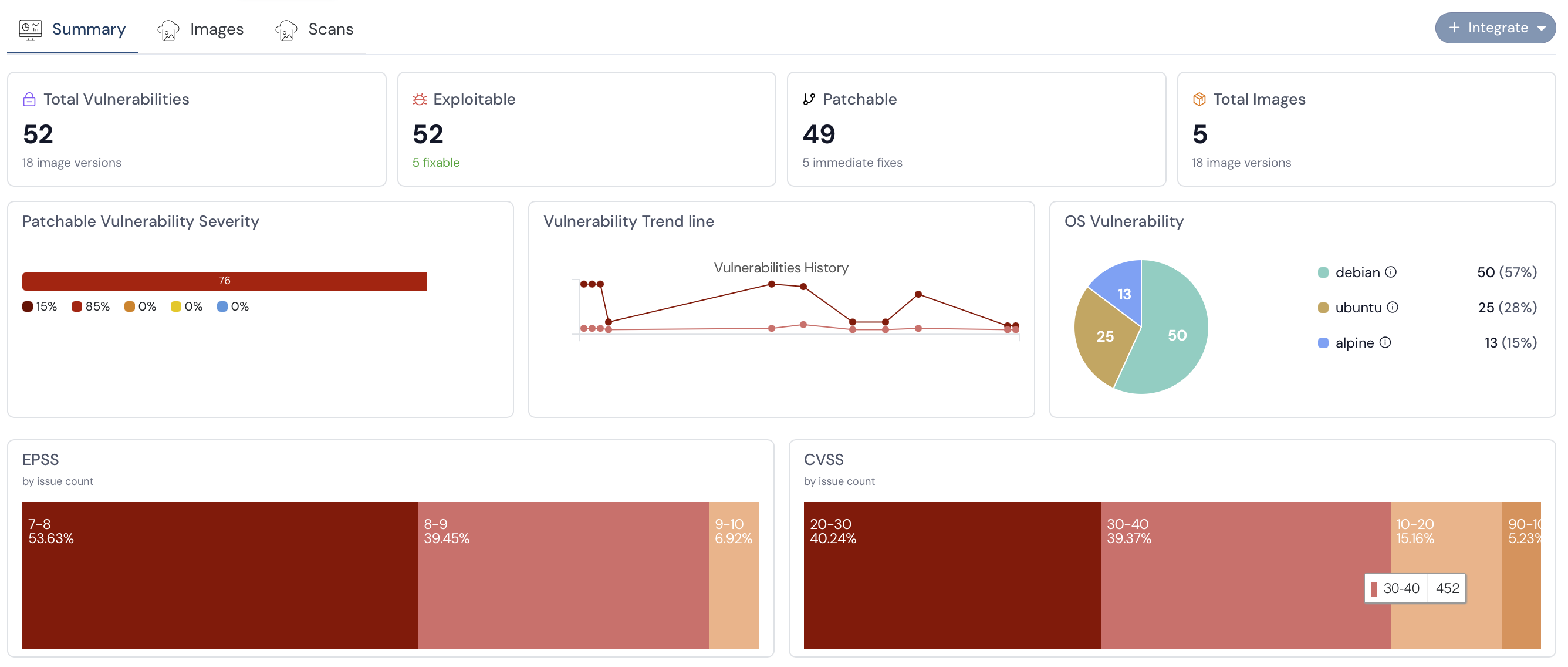
Task: Click the monitor icon on Summary tab
Action: tap(30, 29)
